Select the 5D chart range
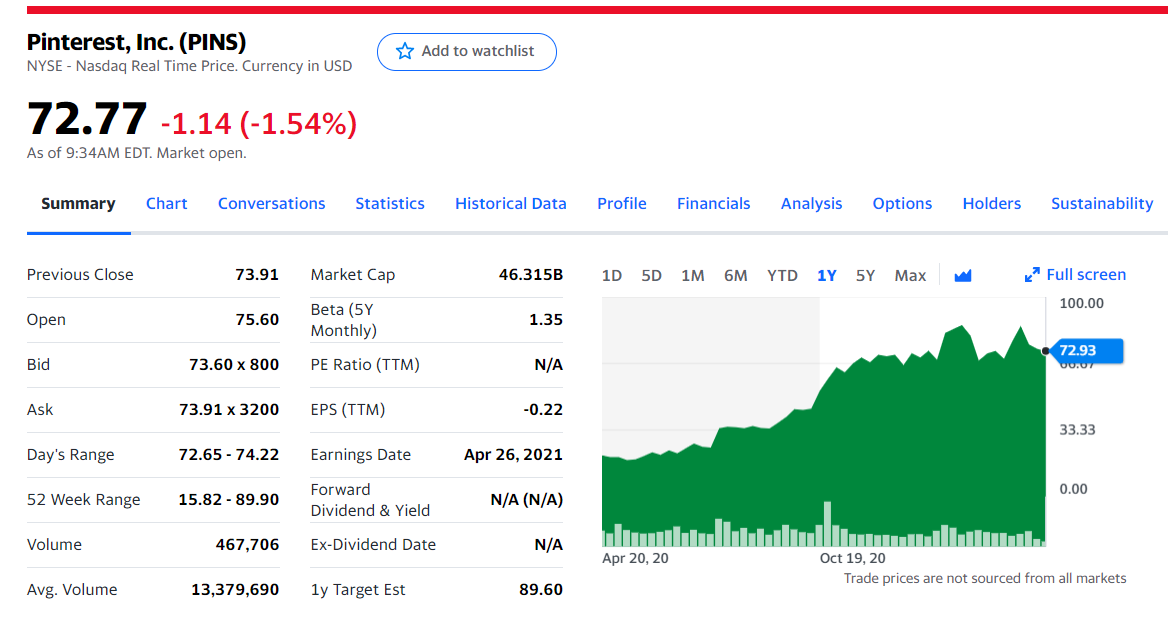The height and width of the screenshot is (636, 1168). click(651, 276)
